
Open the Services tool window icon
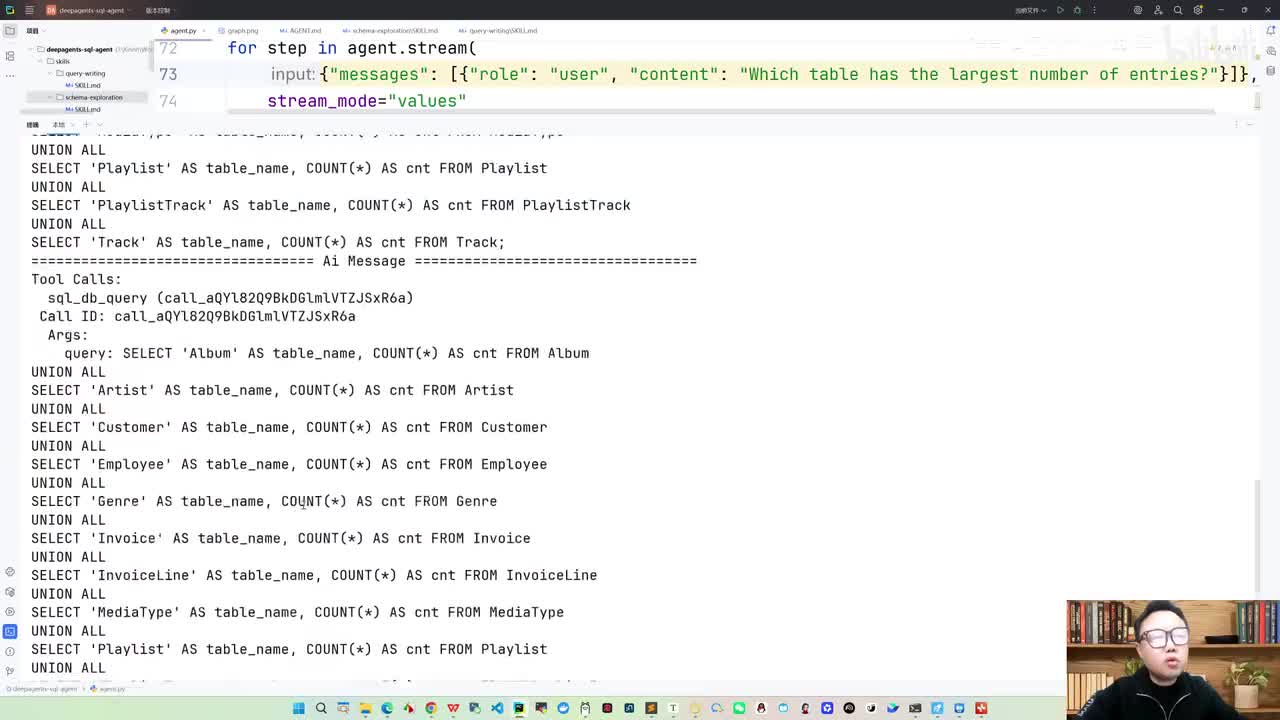coord(10,611)
